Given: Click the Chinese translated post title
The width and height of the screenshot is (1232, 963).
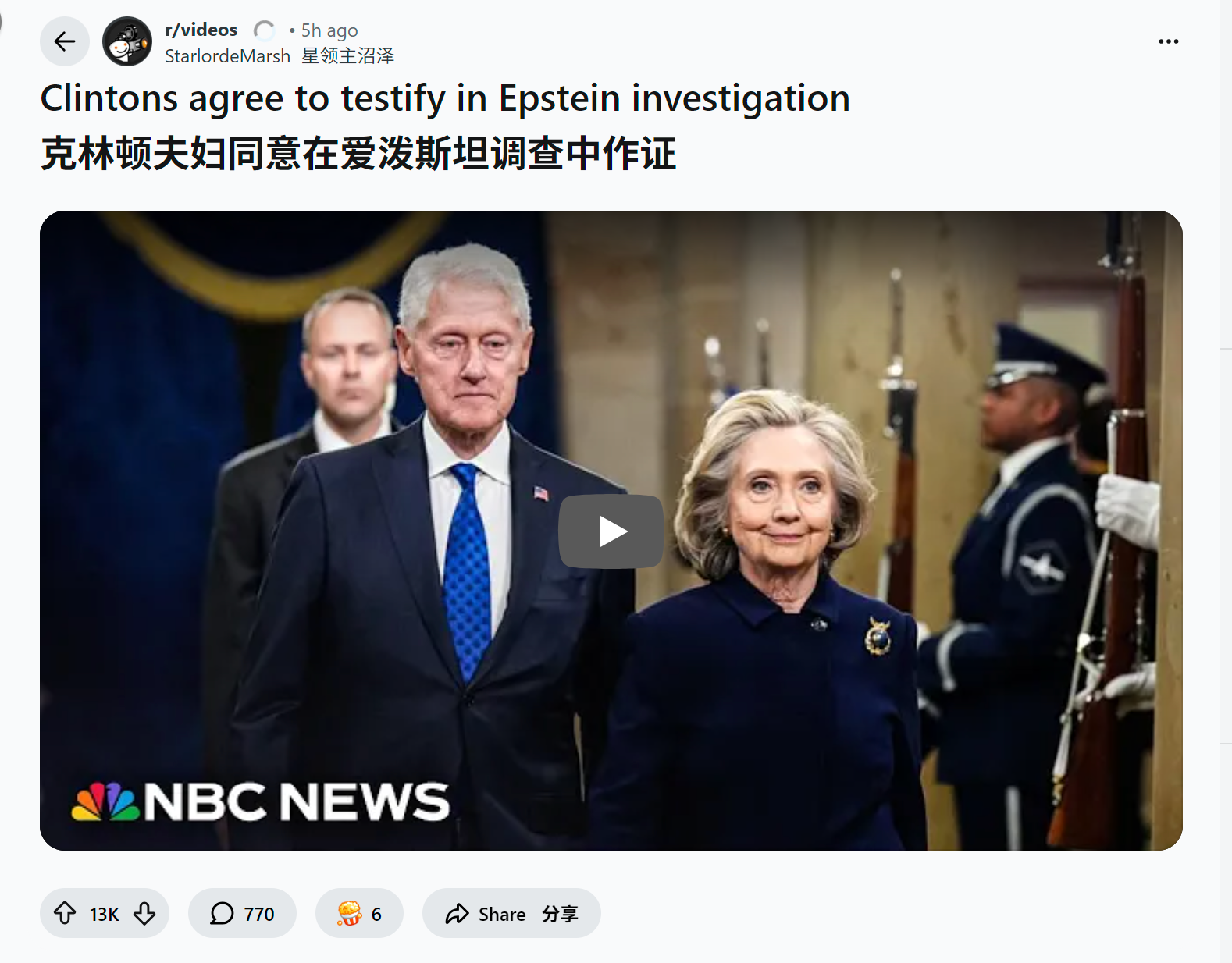Looking at the screenshot, I should [x=358, y=153].
